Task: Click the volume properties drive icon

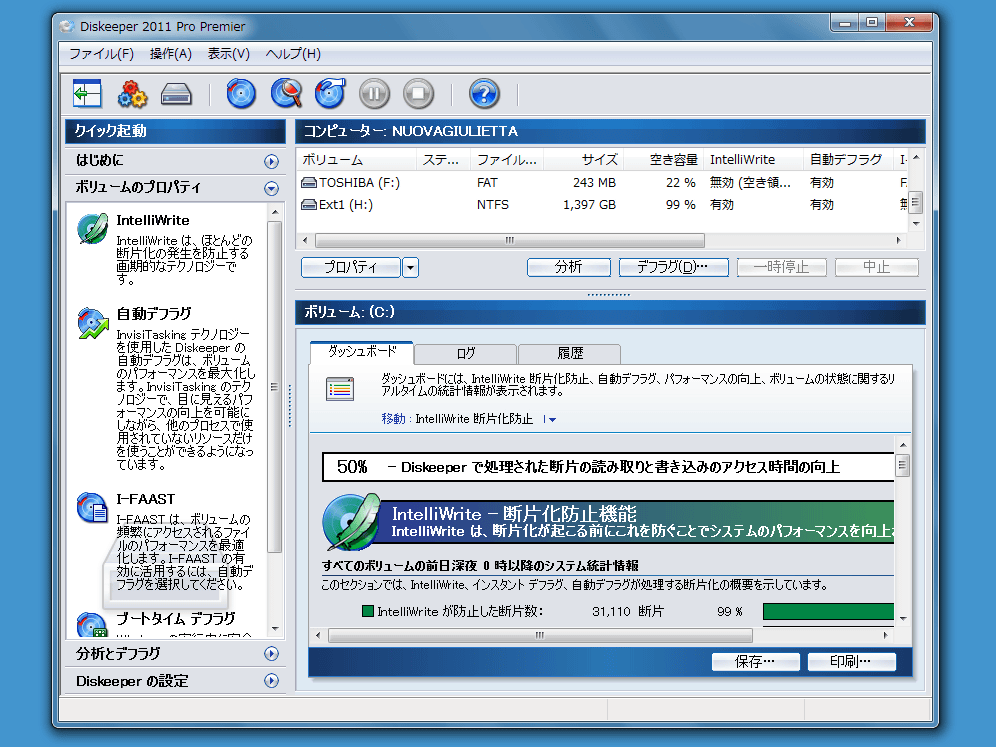Action: click(176, 94)
